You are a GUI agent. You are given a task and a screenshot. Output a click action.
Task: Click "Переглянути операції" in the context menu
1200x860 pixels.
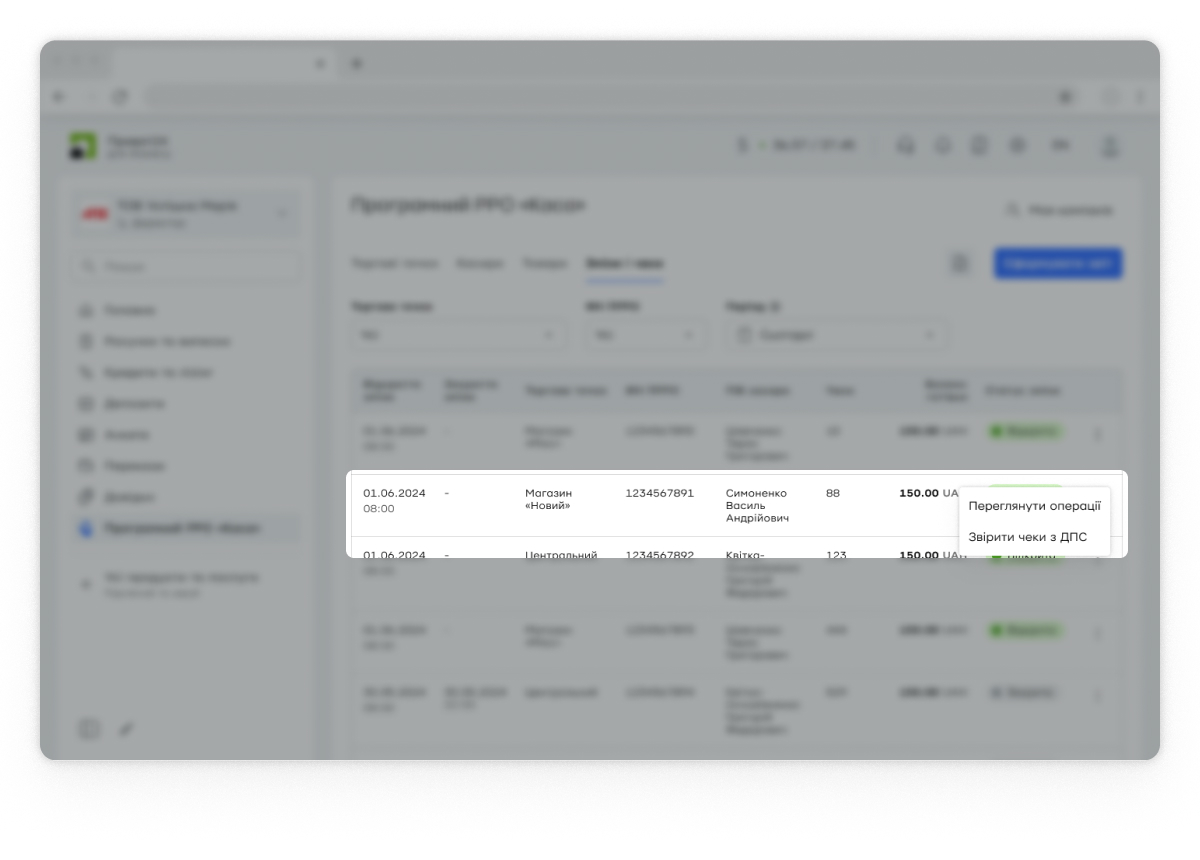pos(1034,506)
